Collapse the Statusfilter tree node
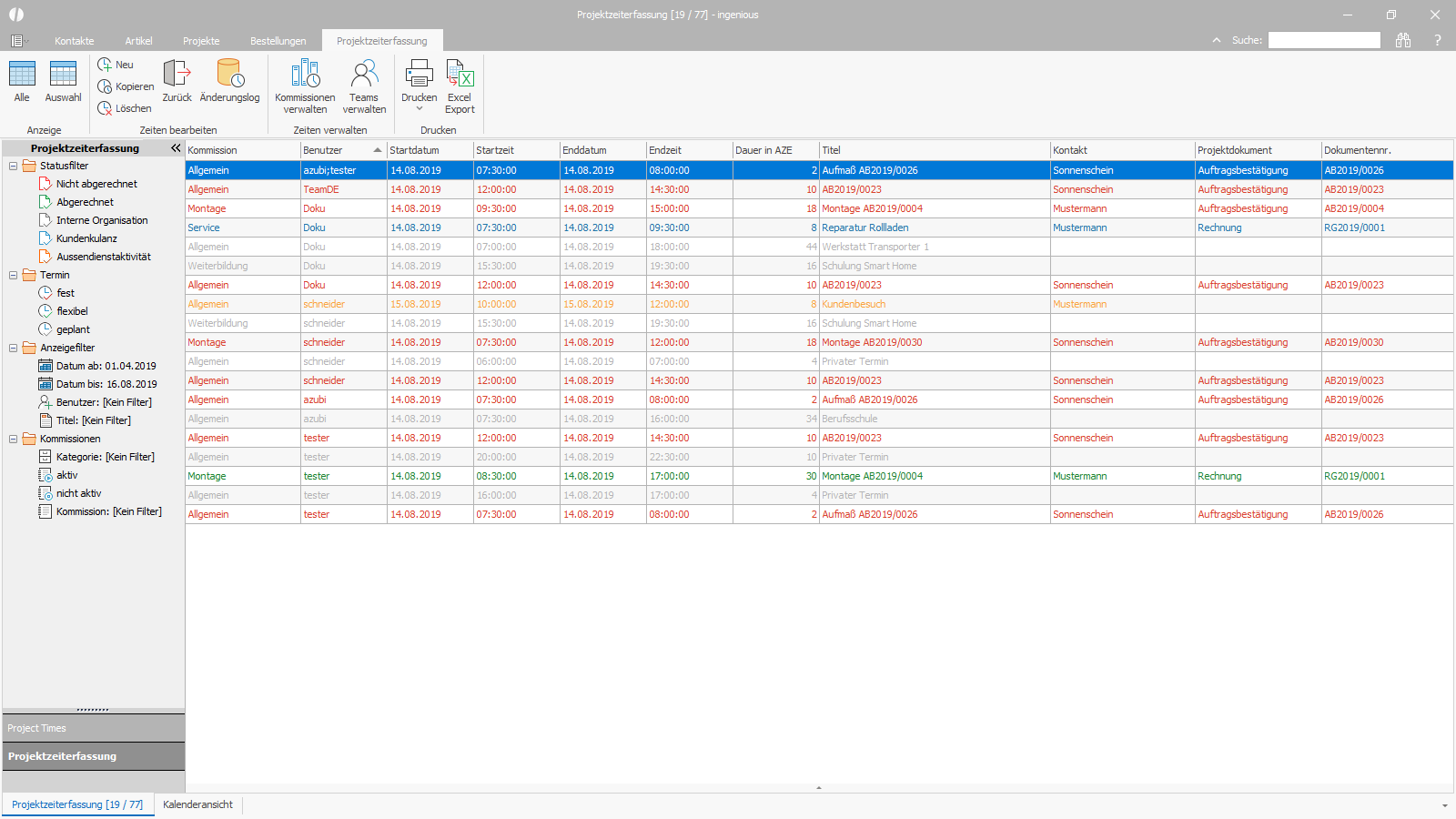1456x819 pixels. point(13,166)
